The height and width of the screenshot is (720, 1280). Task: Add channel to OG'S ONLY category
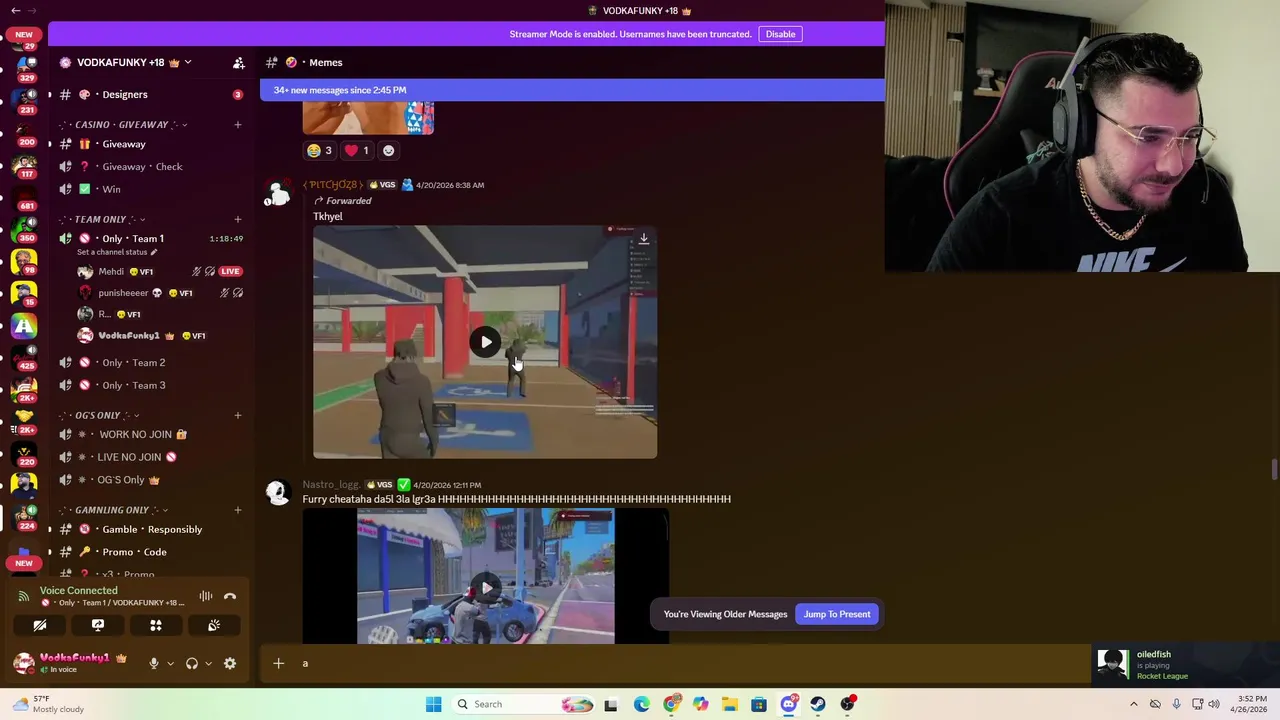coord(238,415)
